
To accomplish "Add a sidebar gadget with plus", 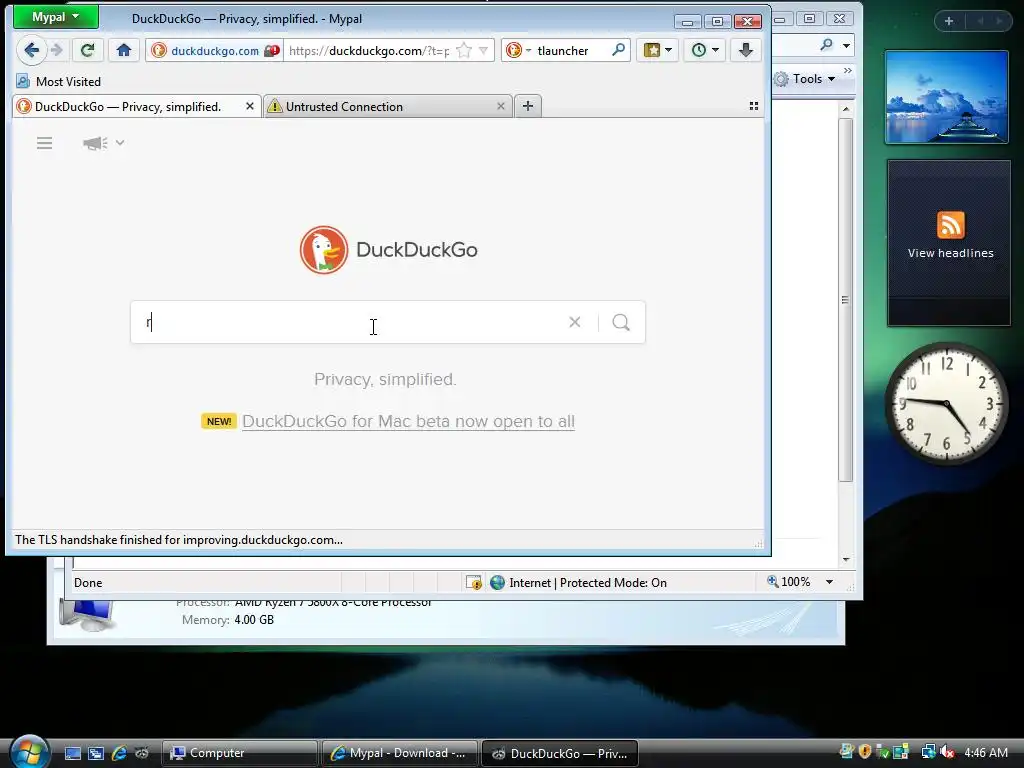I will pos(949,21).
